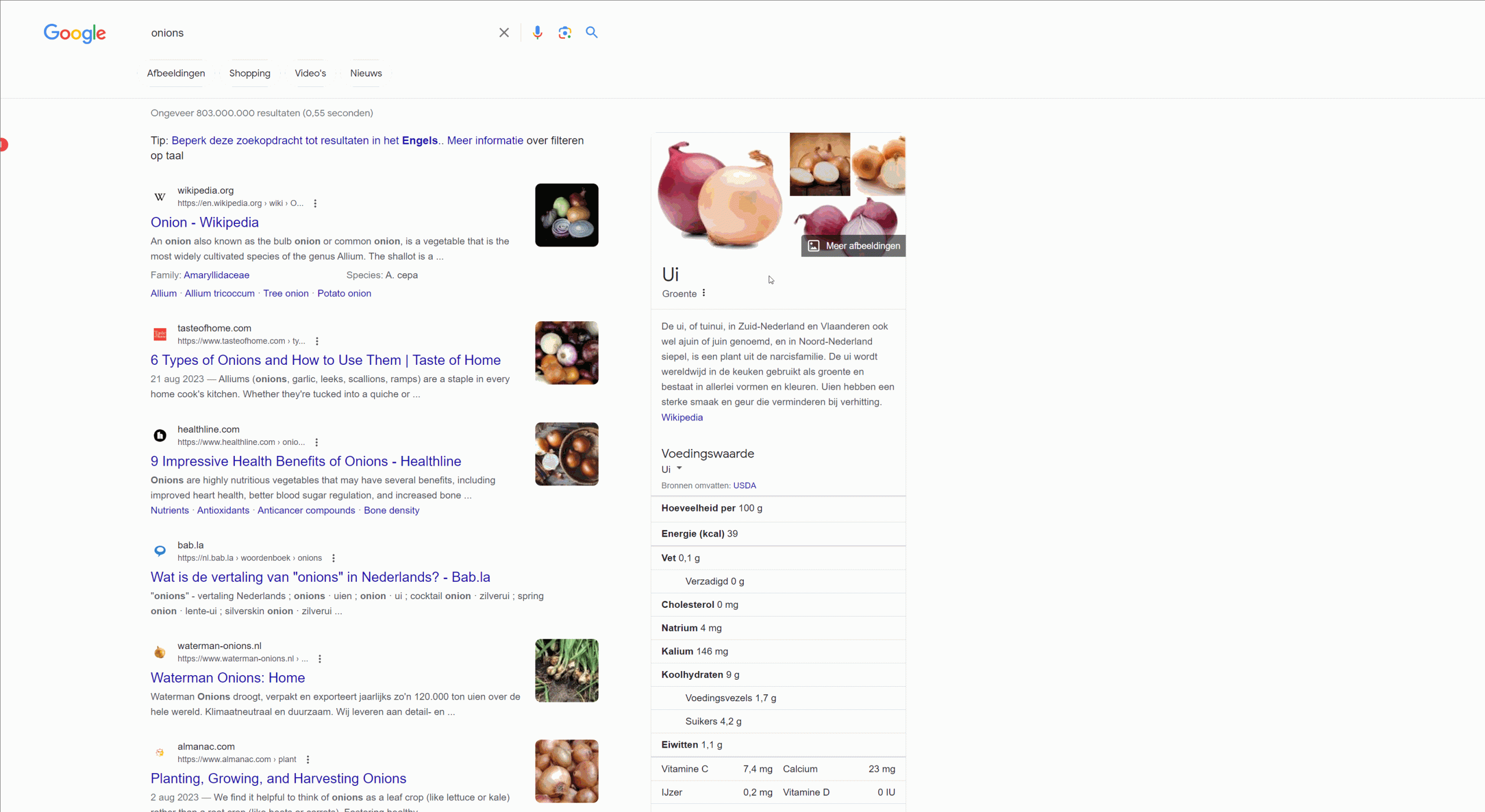The width and height of the screenshot is (1485, 812).
Task: Open the menu dots next to the waterman-onions result
Action: 320,659
